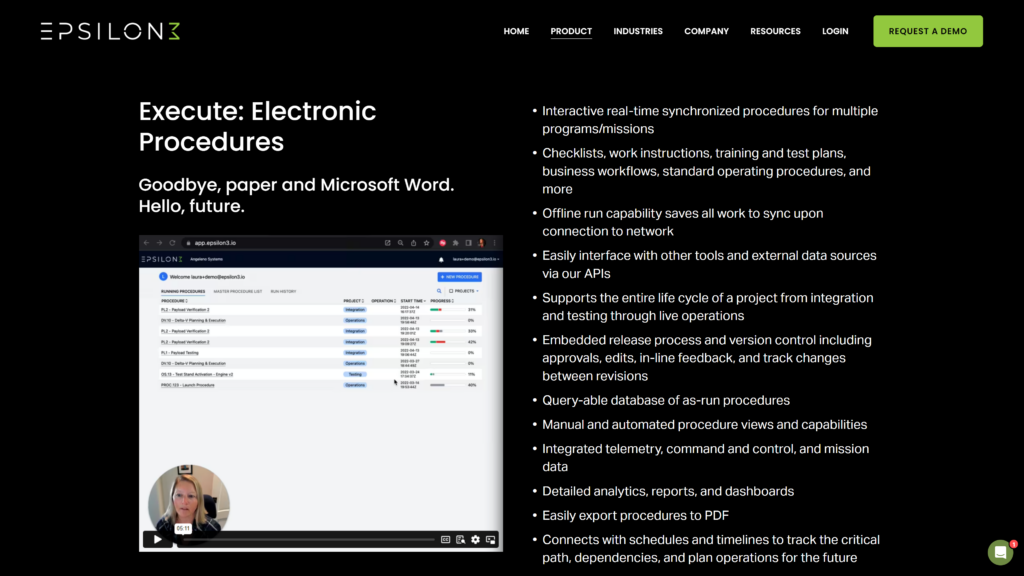The width and height of the screenshot is (1024, 576).
Task: Open the chat widget bubble
Action: 1000,552
